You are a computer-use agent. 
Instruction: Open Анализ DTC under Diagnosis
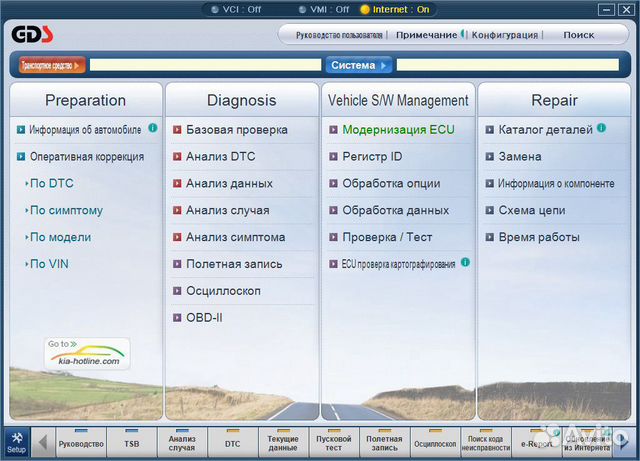click(x=222, y=157)
